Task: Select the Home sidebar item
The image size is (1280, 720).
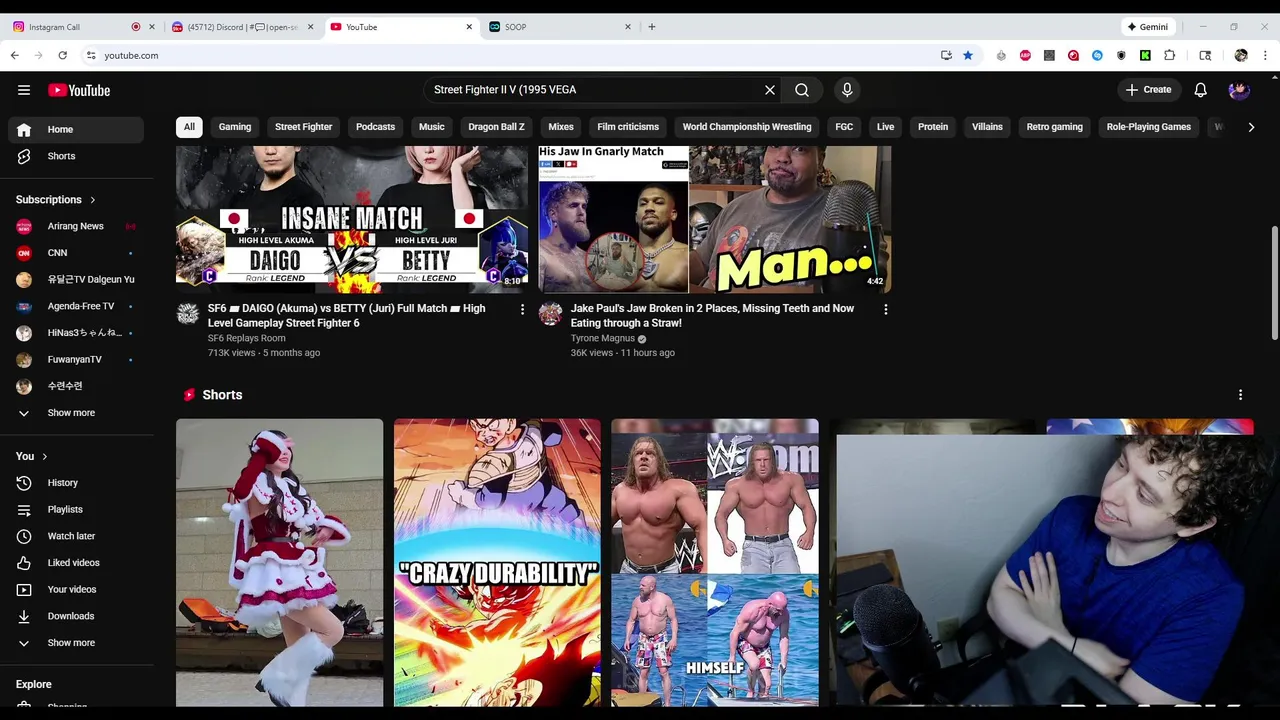Action: [x=76, y=129]
